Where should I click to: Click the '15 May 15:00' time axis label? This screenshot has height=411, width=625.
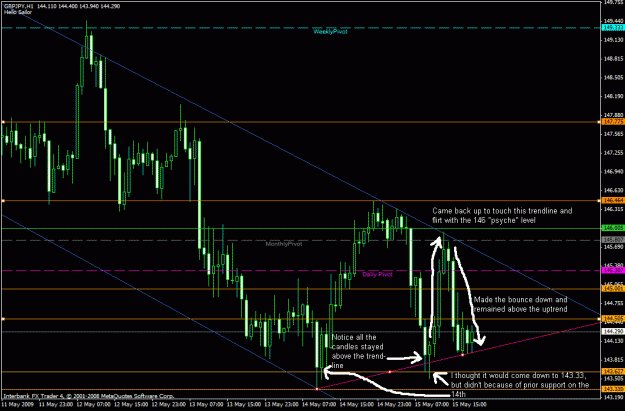(468, 404)
